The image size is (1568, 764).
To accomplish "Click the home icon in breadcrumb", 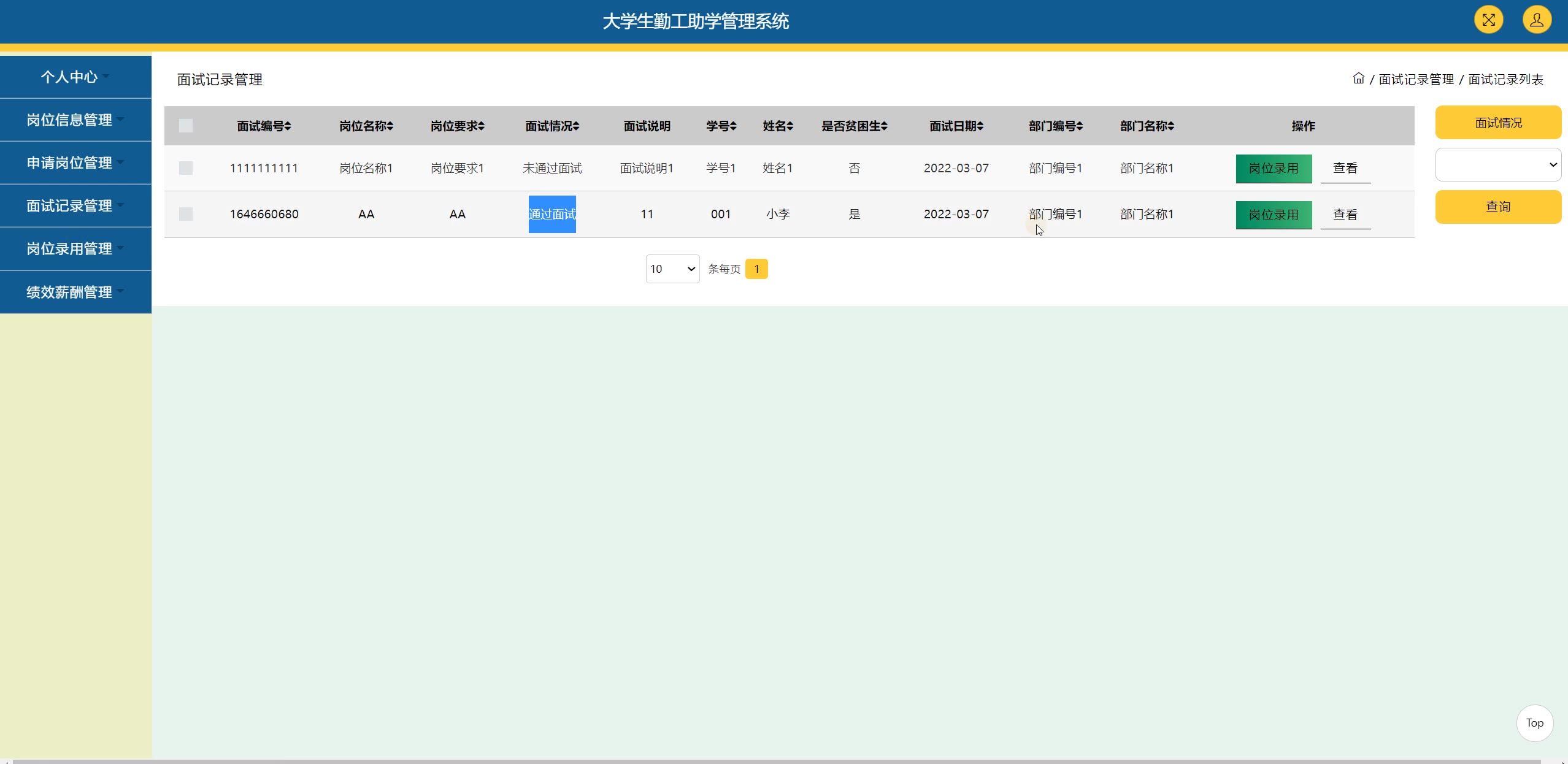I will coord(1358,78).
